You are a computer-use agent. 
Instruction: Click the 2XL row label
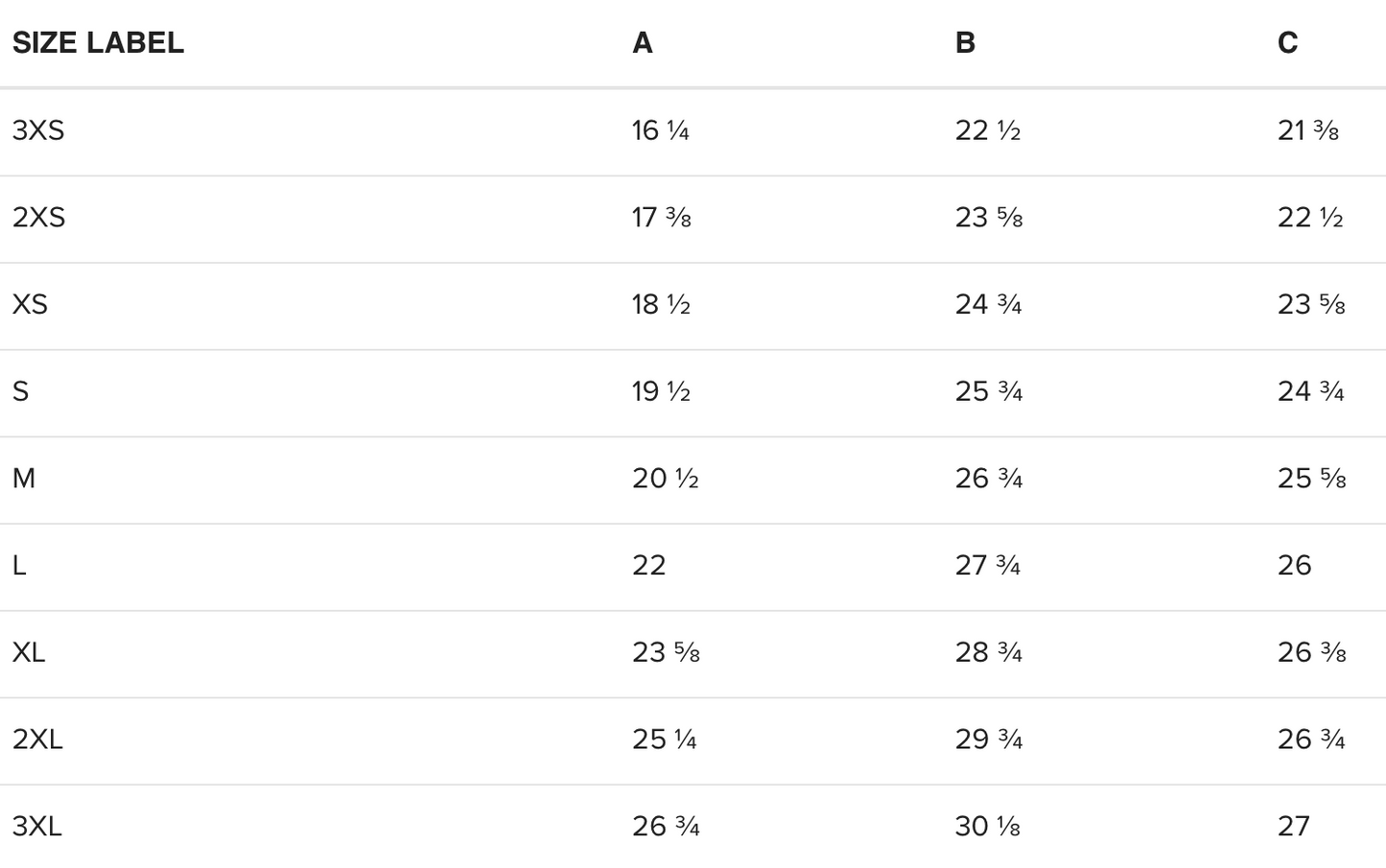[x=37, y=739]
